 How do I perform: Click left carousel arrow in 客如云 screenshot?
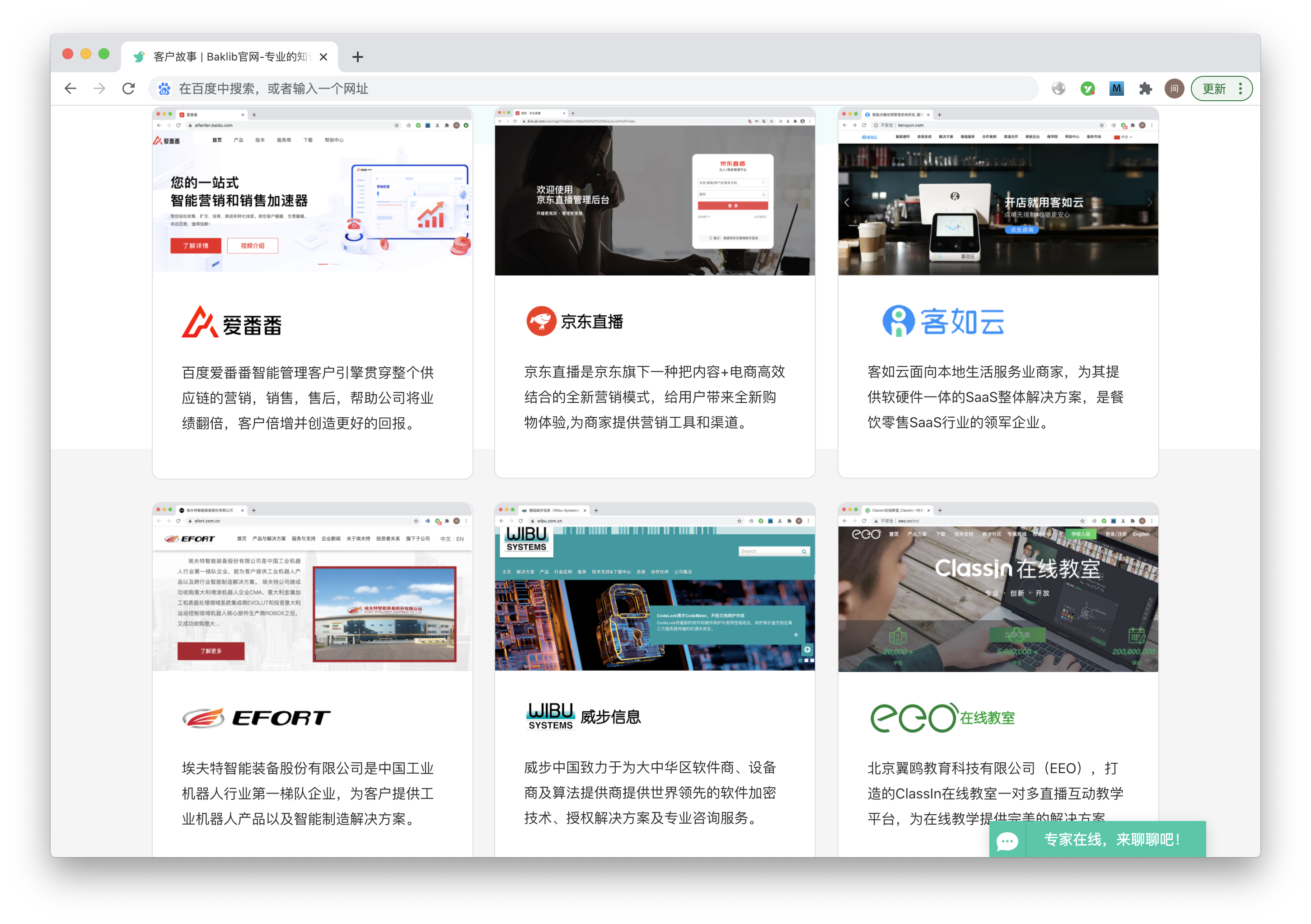pyautogui.click(x=847, y=203)
